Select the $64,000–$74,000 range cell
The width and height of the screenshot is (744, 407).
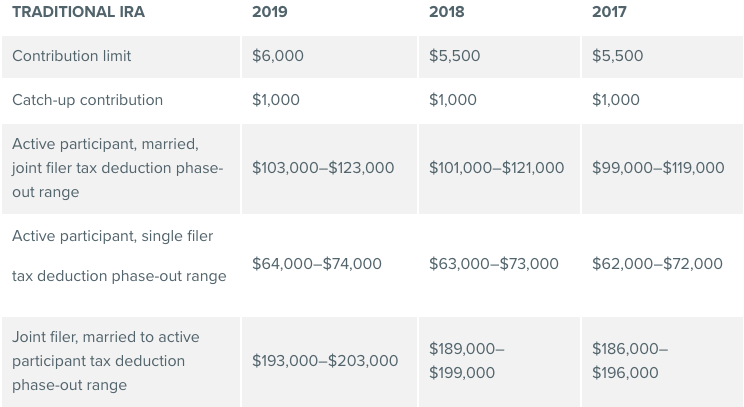coord(317,264)
